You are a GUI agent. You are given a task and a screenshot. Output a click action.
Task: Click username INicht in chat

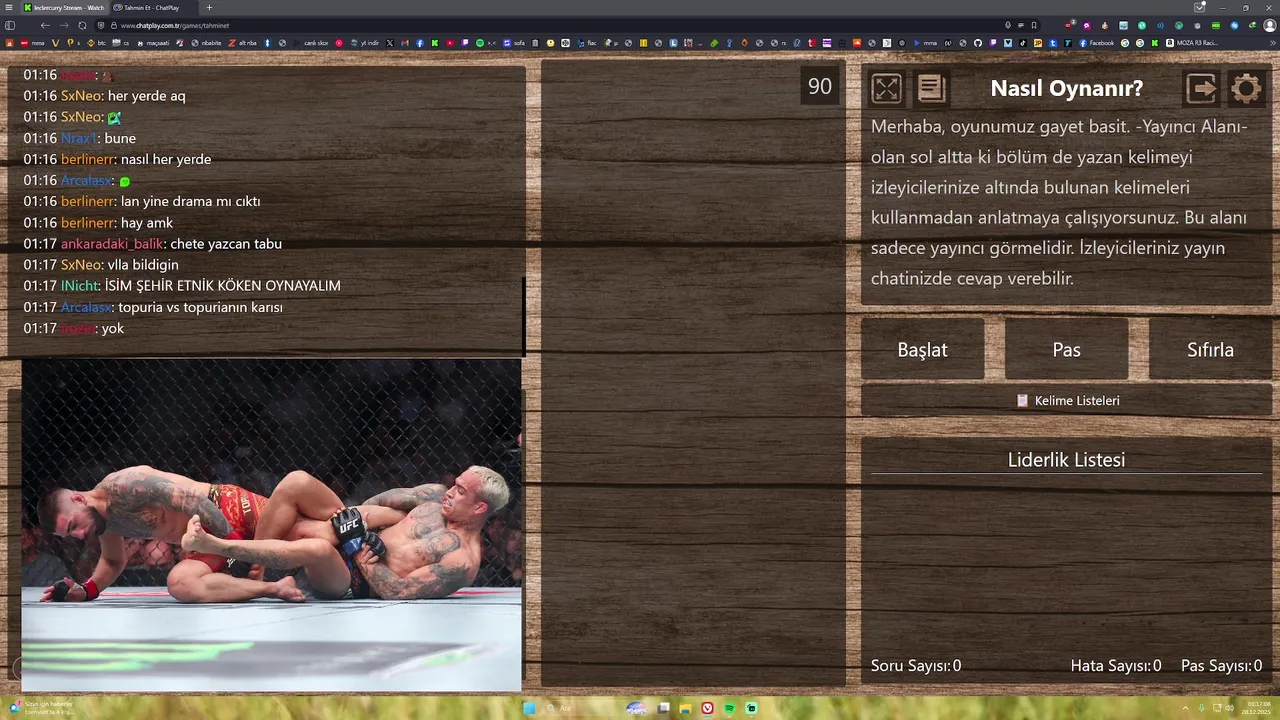[x=79, y=286]
